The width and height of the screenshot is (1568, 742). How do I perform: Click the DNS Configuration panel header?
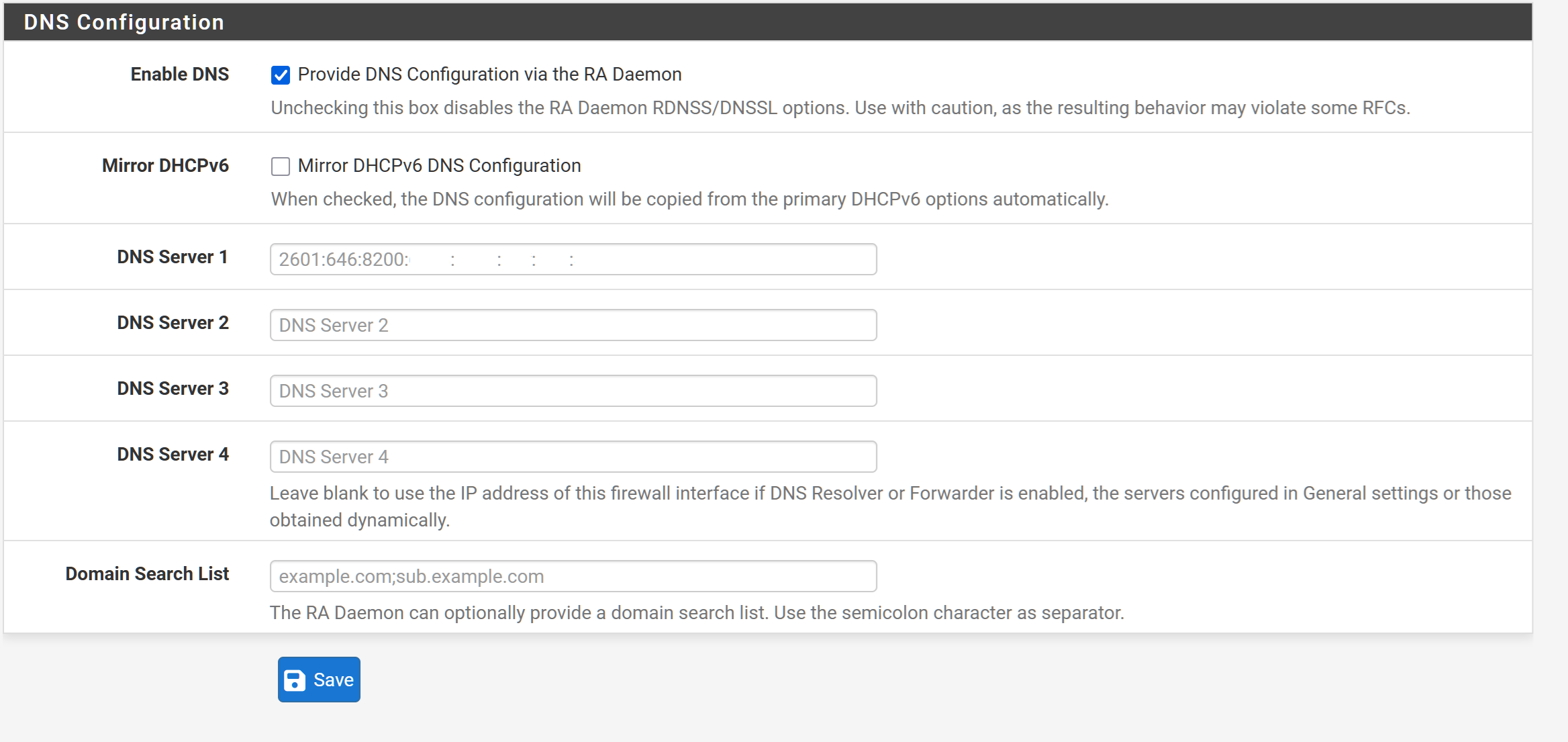click(124, 22)
